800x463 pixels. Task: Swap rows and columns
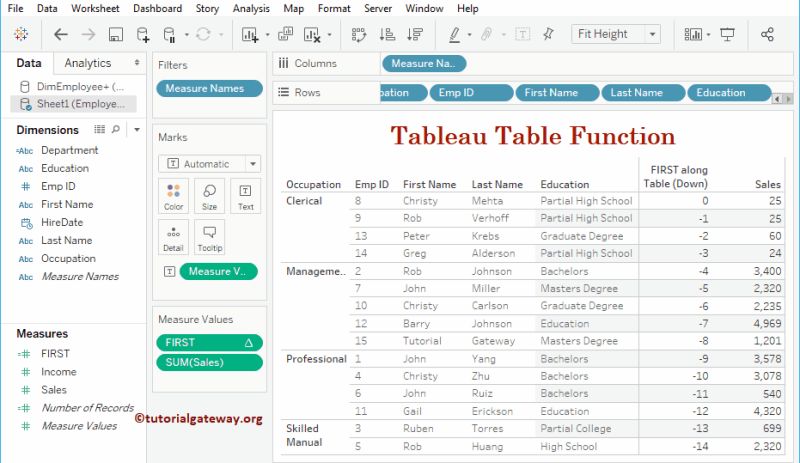tap(359, 34)
